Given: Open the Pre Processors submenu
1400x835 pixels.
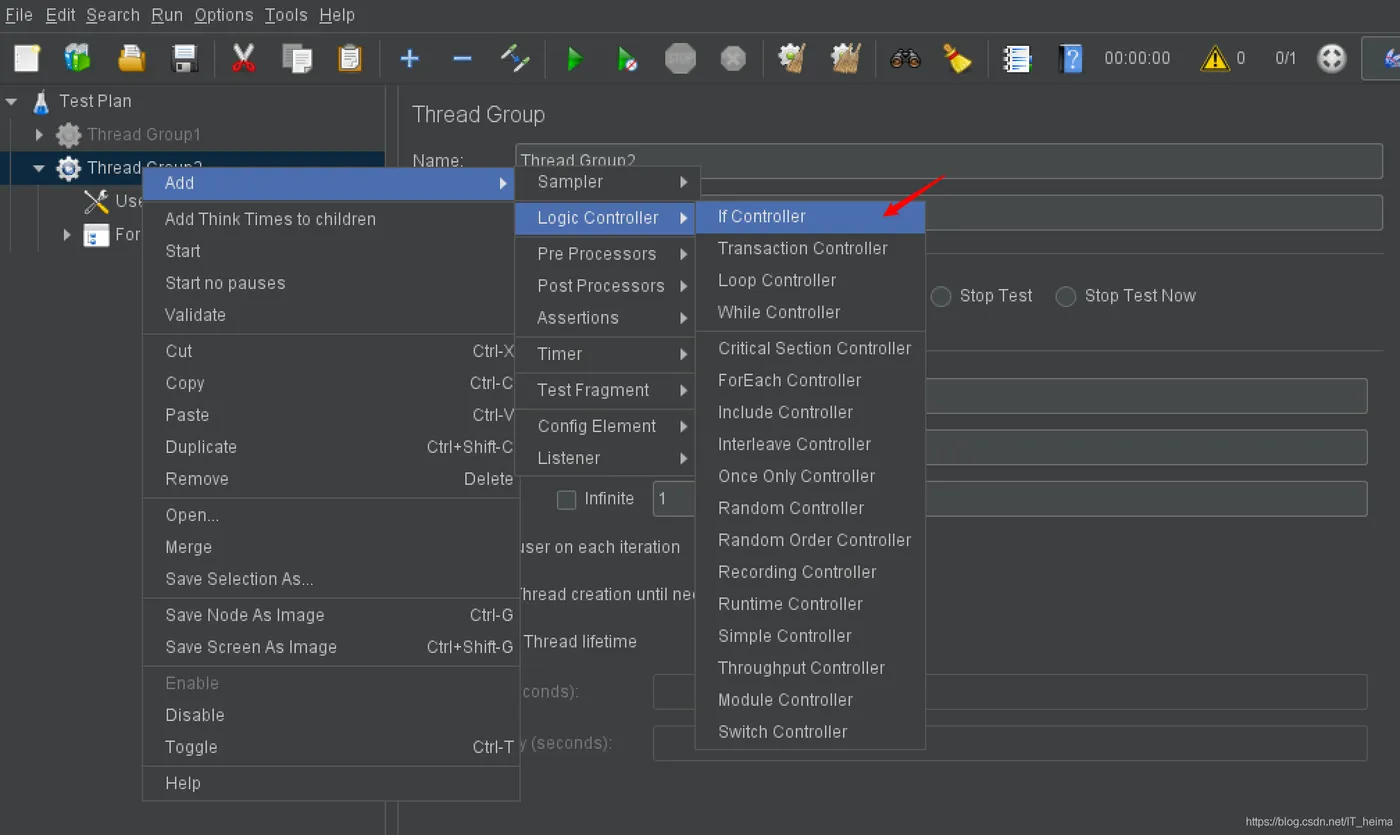Looking at the screenshot, I should click(x=607, y=254).
